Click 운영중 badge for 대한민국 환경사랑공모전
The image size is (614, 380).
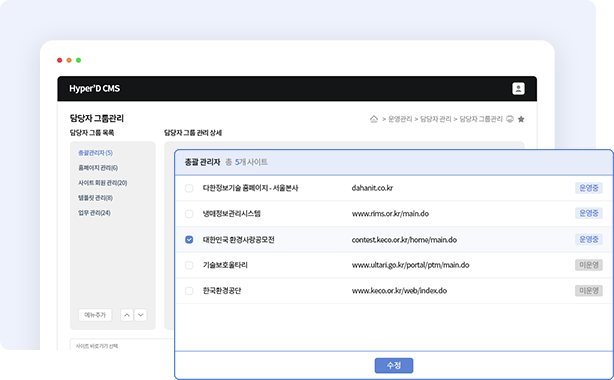point(589,239)
